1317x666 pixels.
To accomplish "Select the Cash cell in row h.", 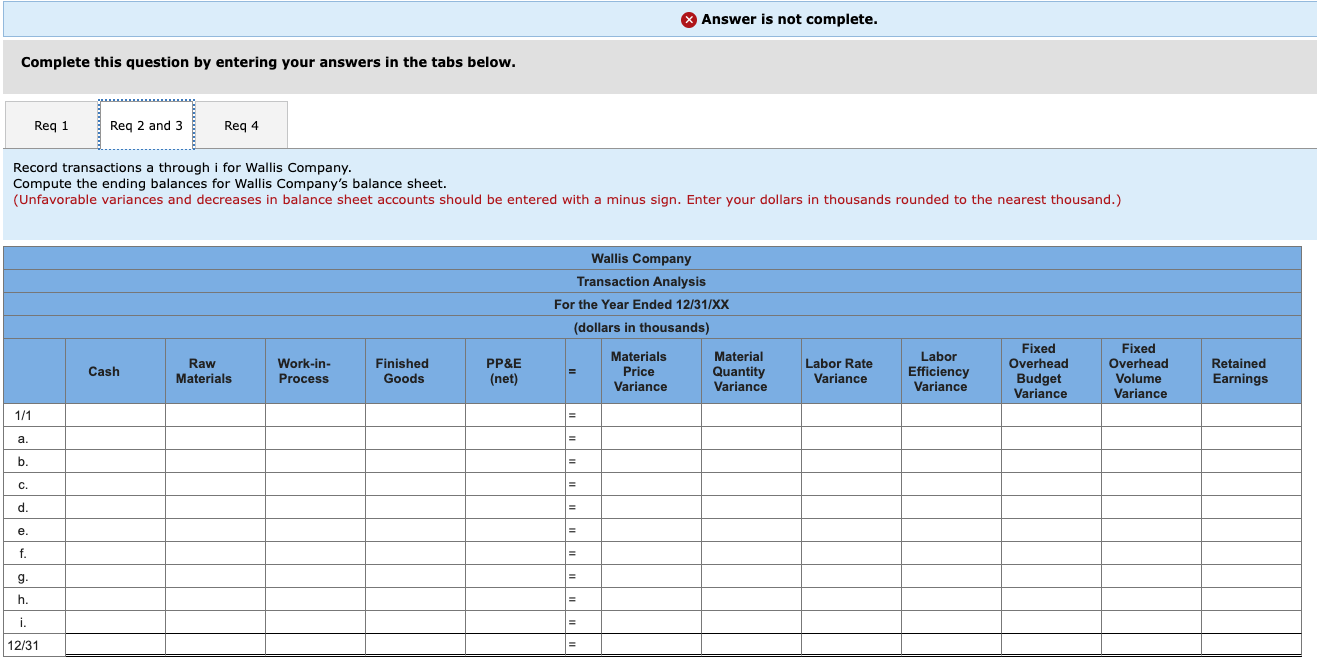I will coord(116,599).
